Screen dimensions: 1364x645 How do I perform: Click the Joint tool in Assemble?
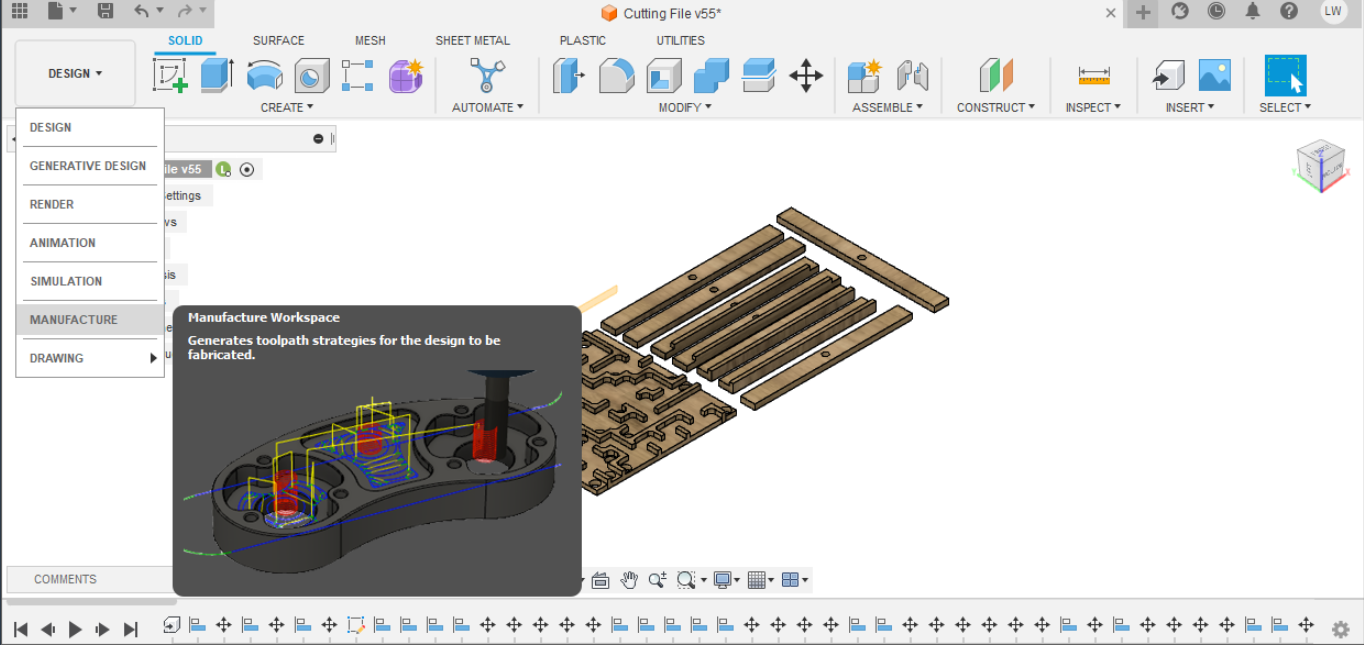coord(911,75)
